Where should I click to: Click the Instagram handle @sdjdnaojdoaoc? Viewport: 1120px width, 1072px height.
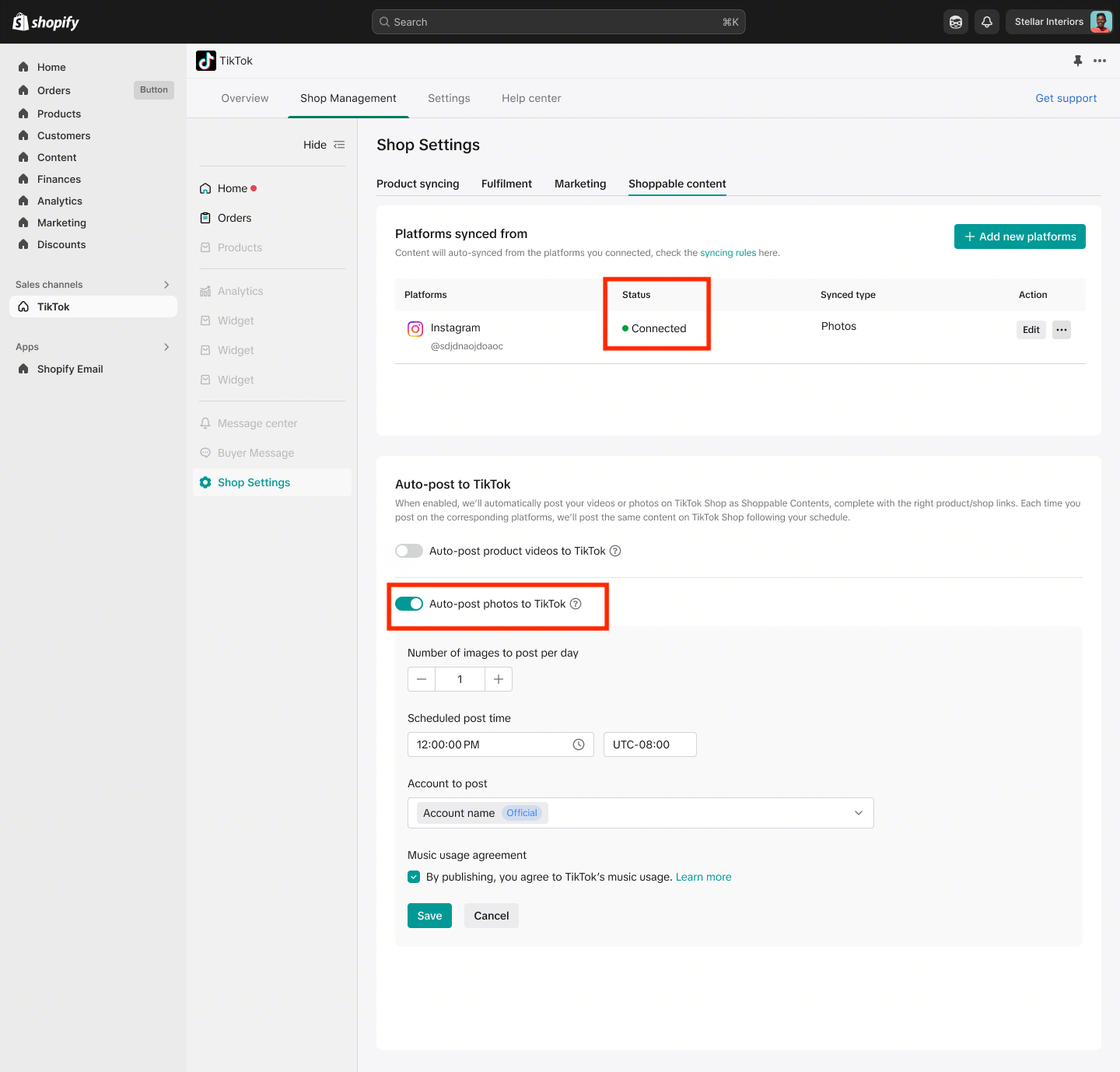click(467, 346)
